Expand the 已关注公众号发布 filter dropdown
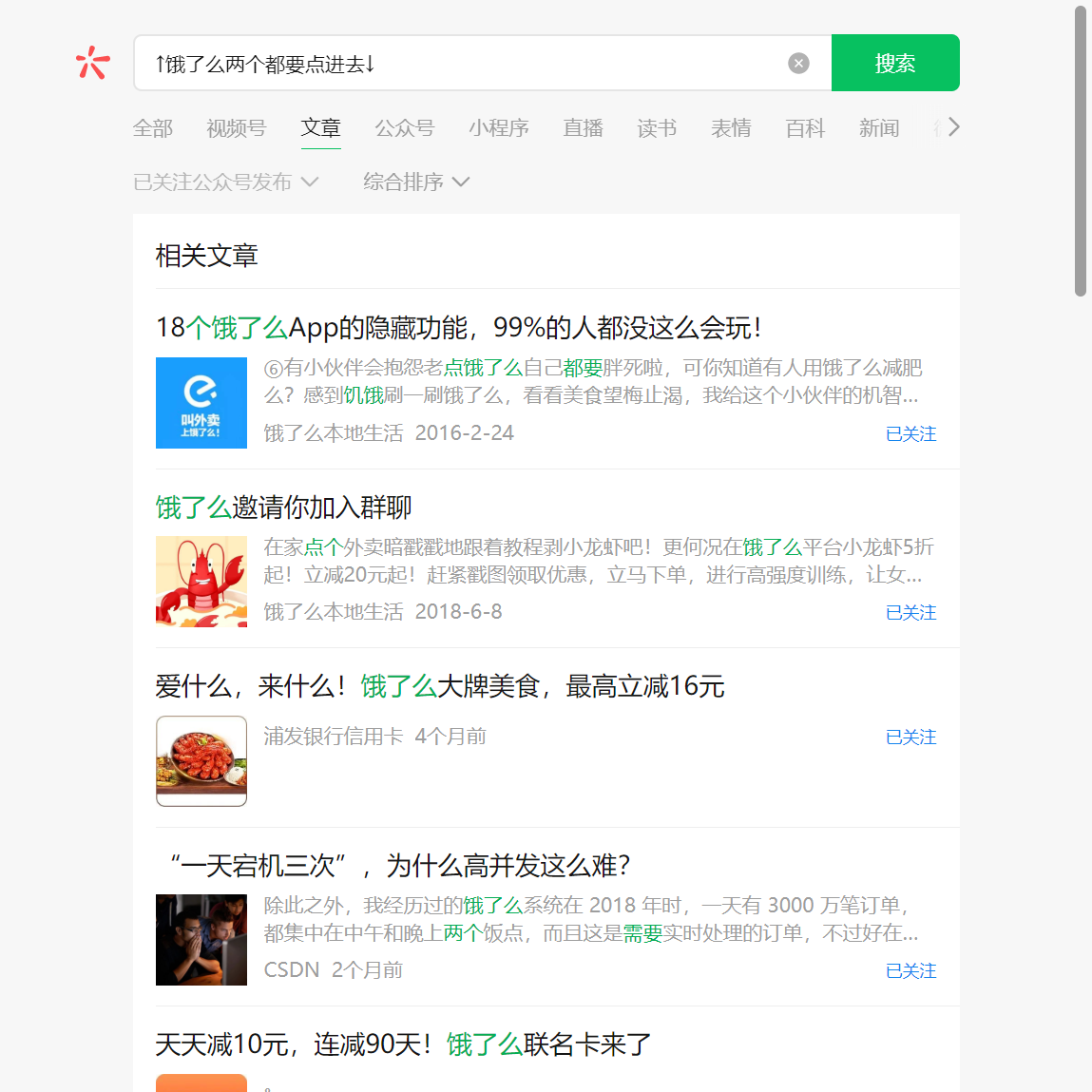The height and width of the screenshot is (1092, 1092). pyautogui.click(x=225, y=182)
